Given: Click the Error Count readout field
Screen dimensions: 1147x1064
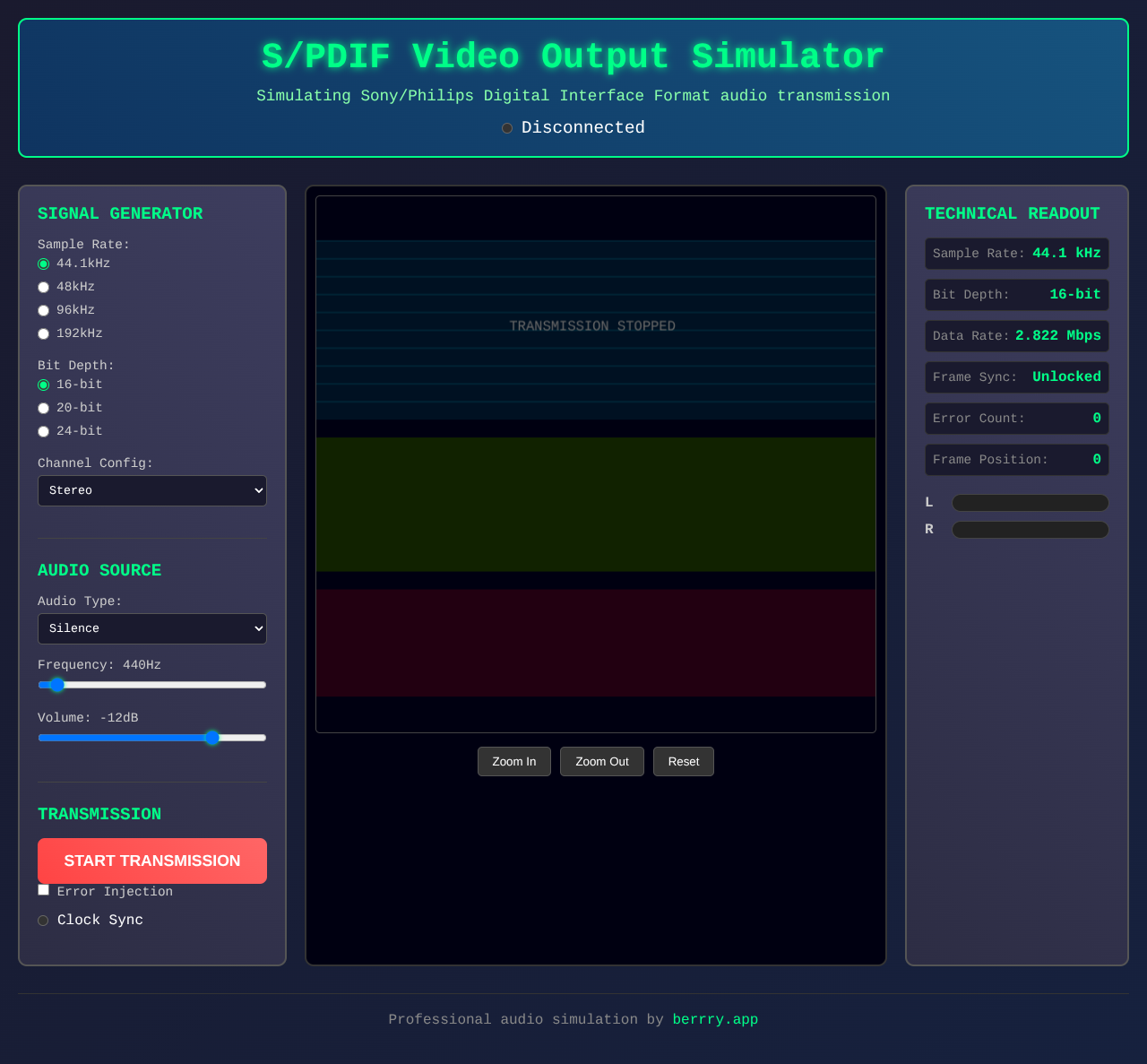Looking at the screenshot, I should 1016,418.
